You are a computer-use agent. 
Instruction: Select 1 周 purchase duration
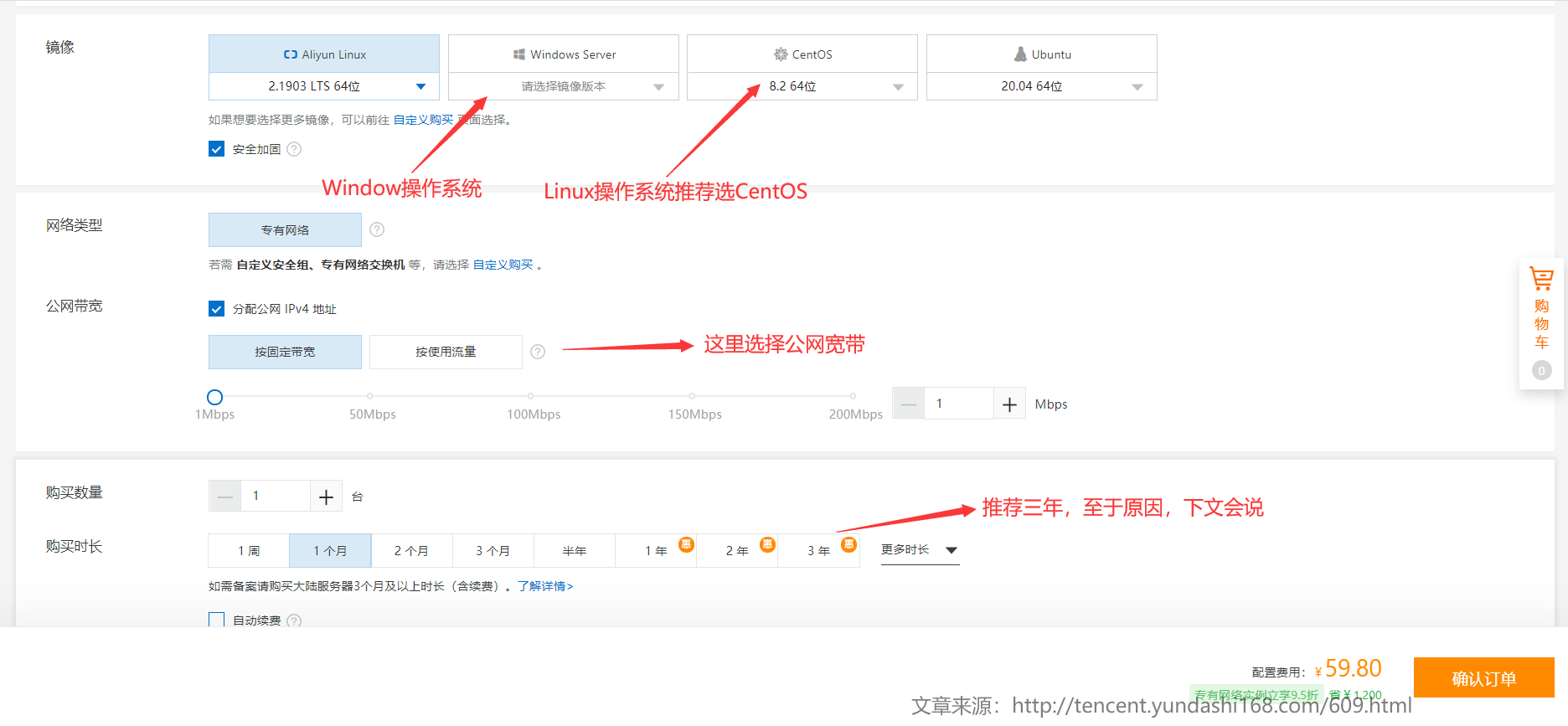(x=249, y=550)
